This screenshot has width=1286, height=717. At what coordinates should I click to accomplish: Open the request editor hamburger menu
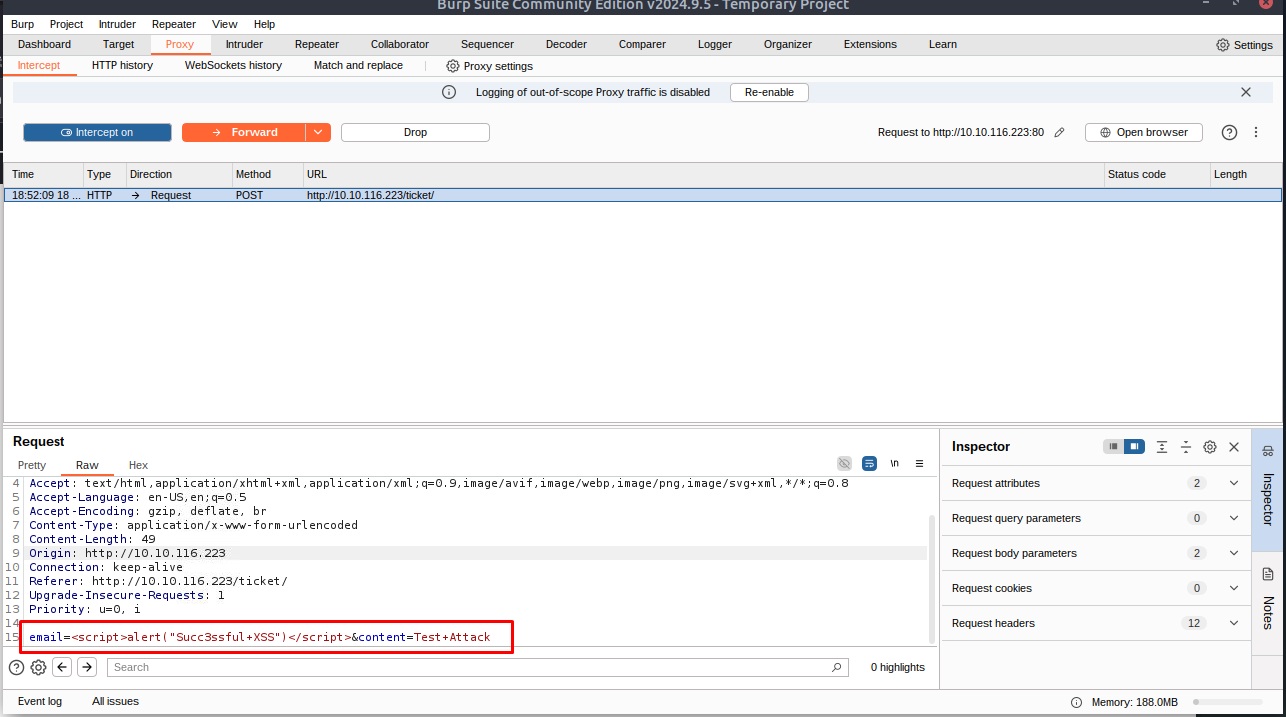tap(920, 464)
